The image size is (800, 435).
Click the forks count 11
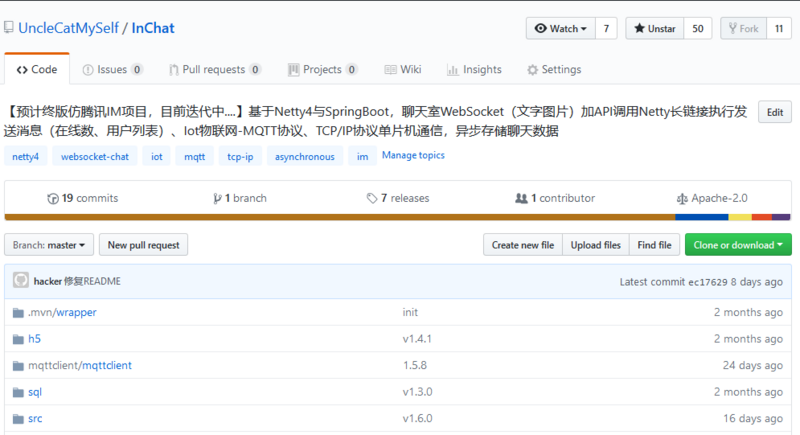pyautogui.click(x=779, y=29)
